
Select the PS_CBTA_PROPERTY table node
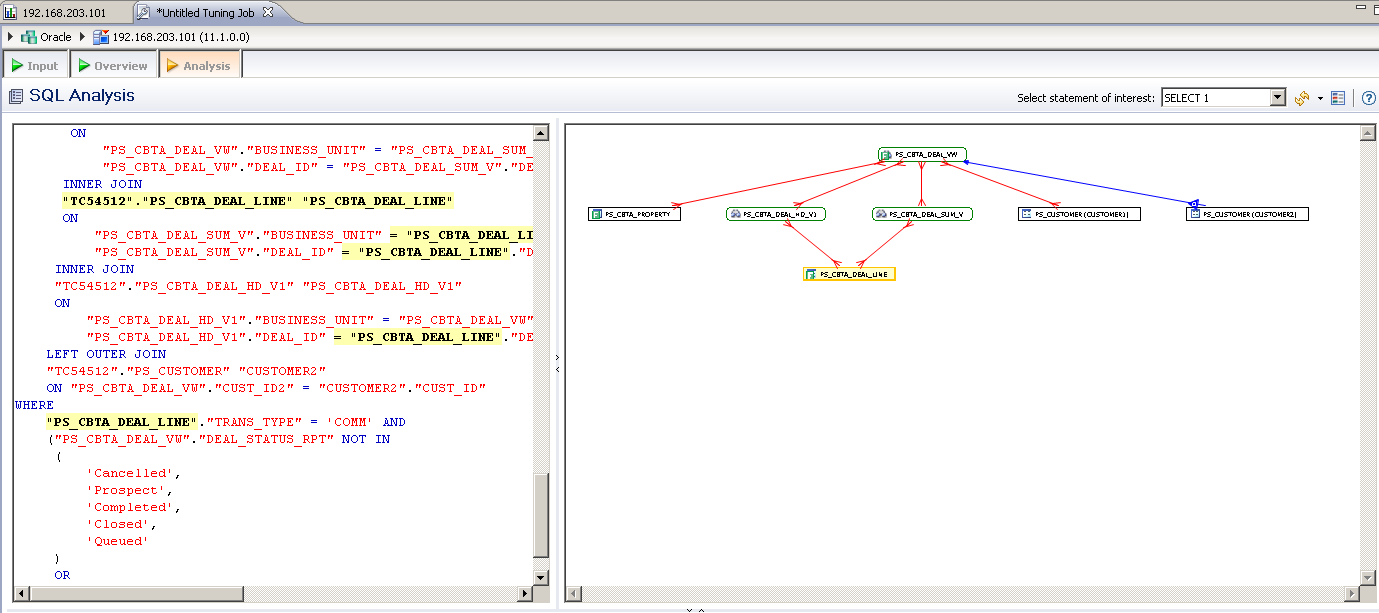pos(634,214)
